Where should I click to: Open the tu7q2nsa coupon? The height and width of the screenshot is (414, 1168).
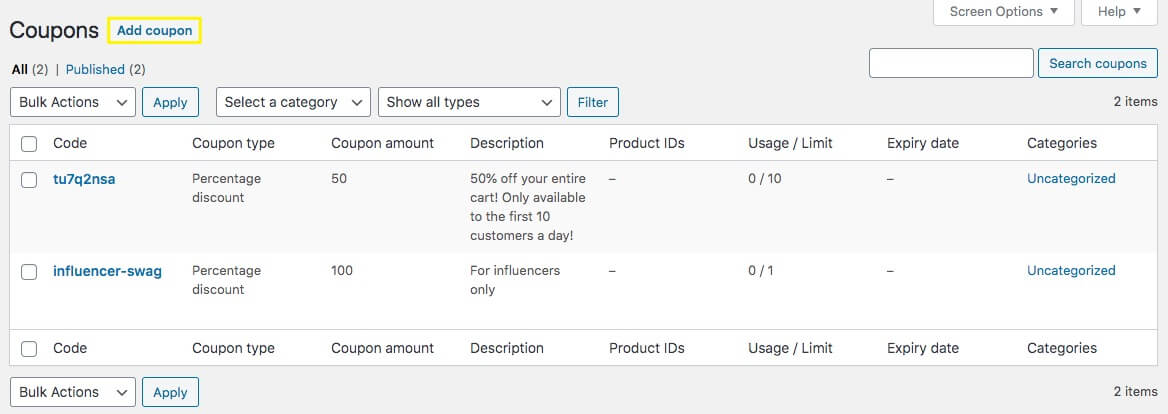pyautogui.click(x=83, y=179)
